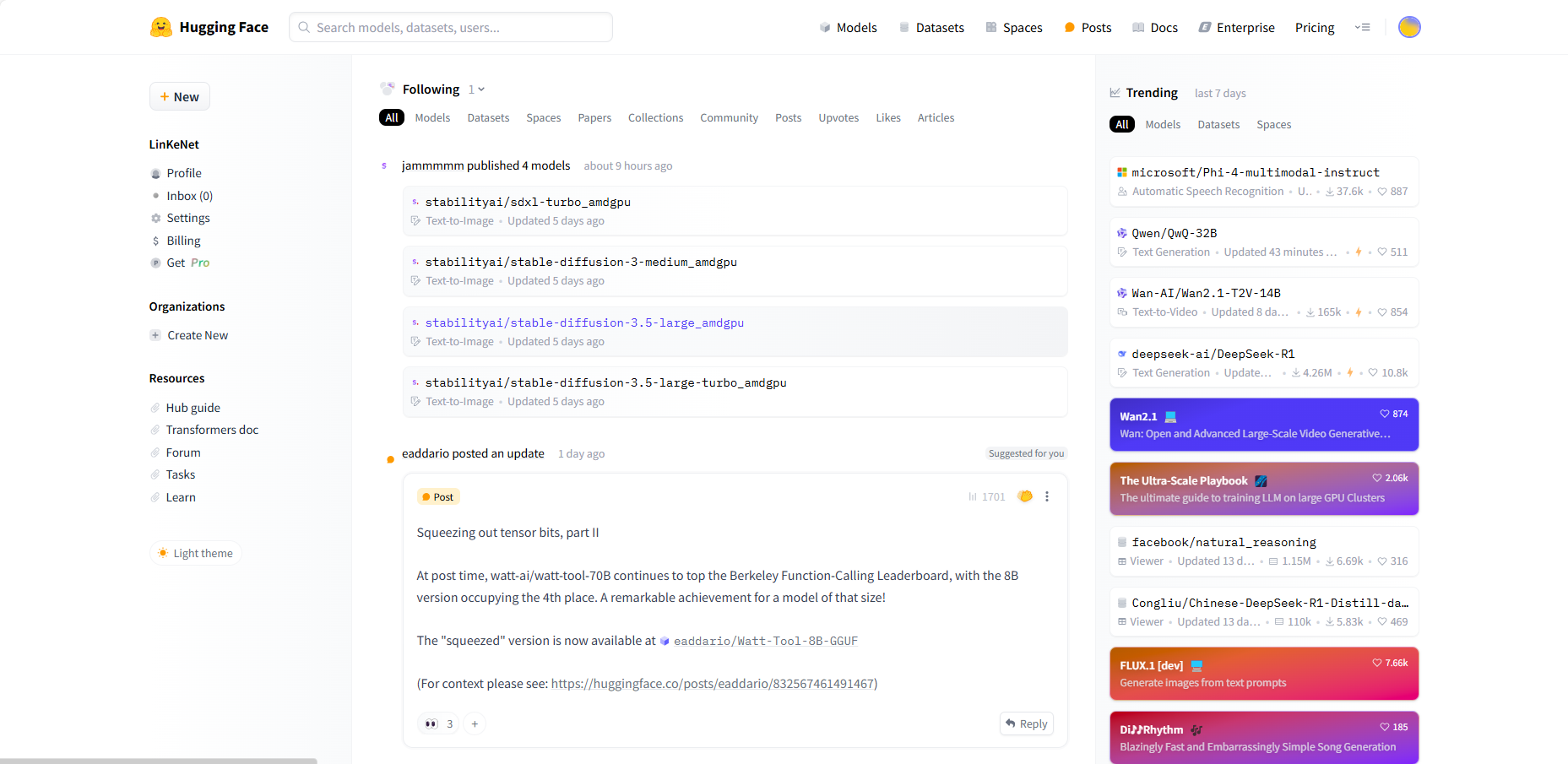Screen dimensions: 1568x764
Task: Click the eaddario user name in feed
Action: click(x=425, y=453)
